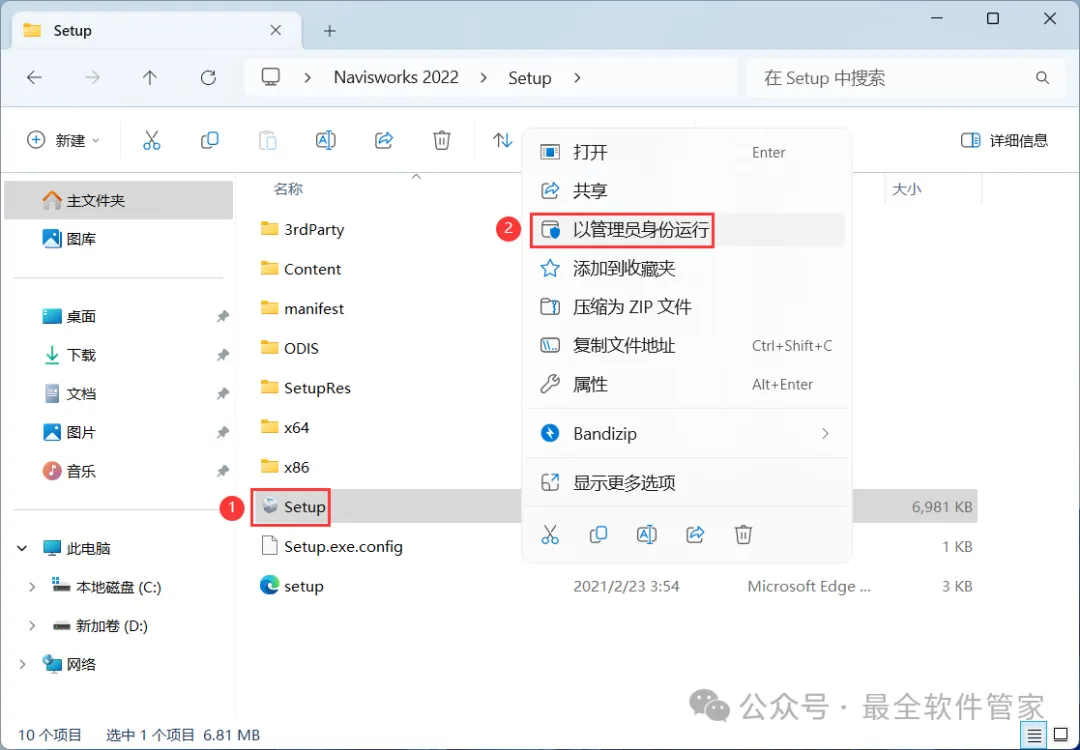1080x750 pixels.
Task: Click the search magnifier icon
Action: (1042, 78)
